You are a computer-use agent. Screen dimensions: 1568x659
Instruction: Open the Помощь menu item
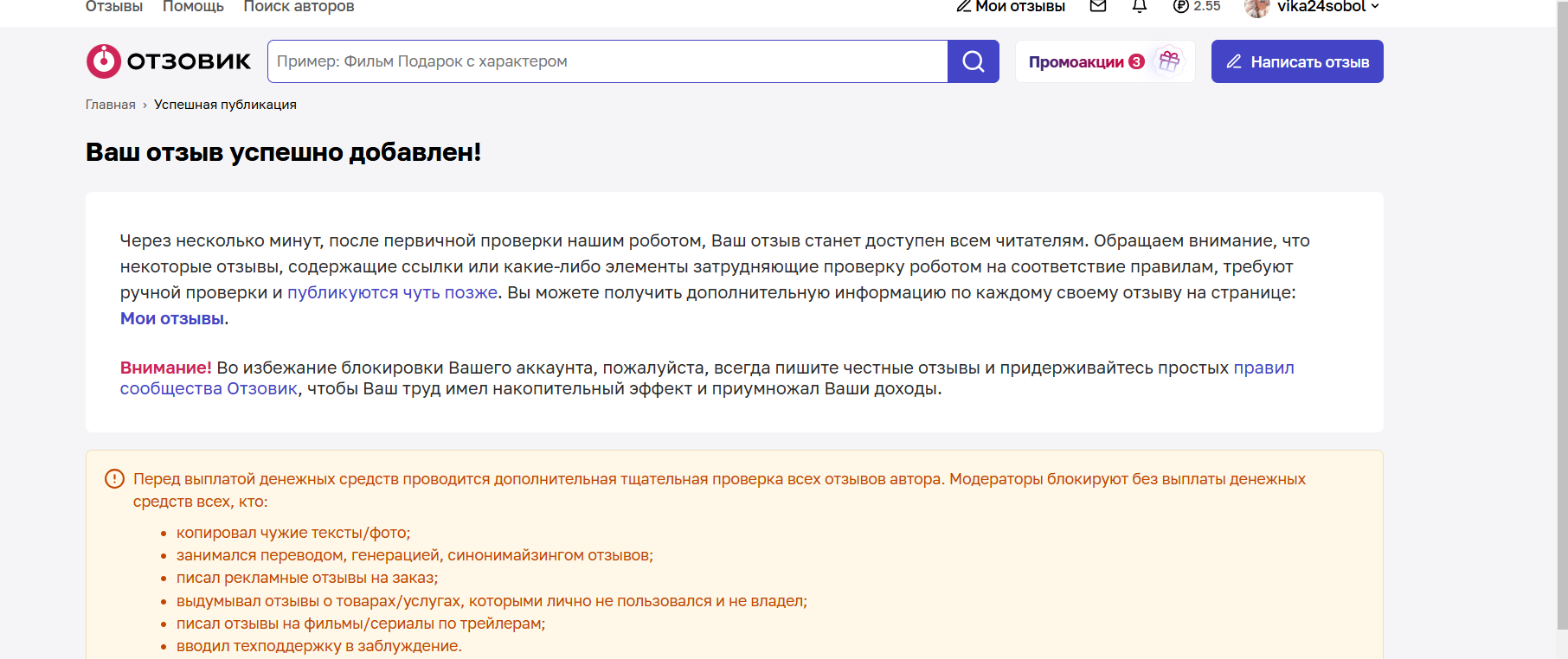193,6
